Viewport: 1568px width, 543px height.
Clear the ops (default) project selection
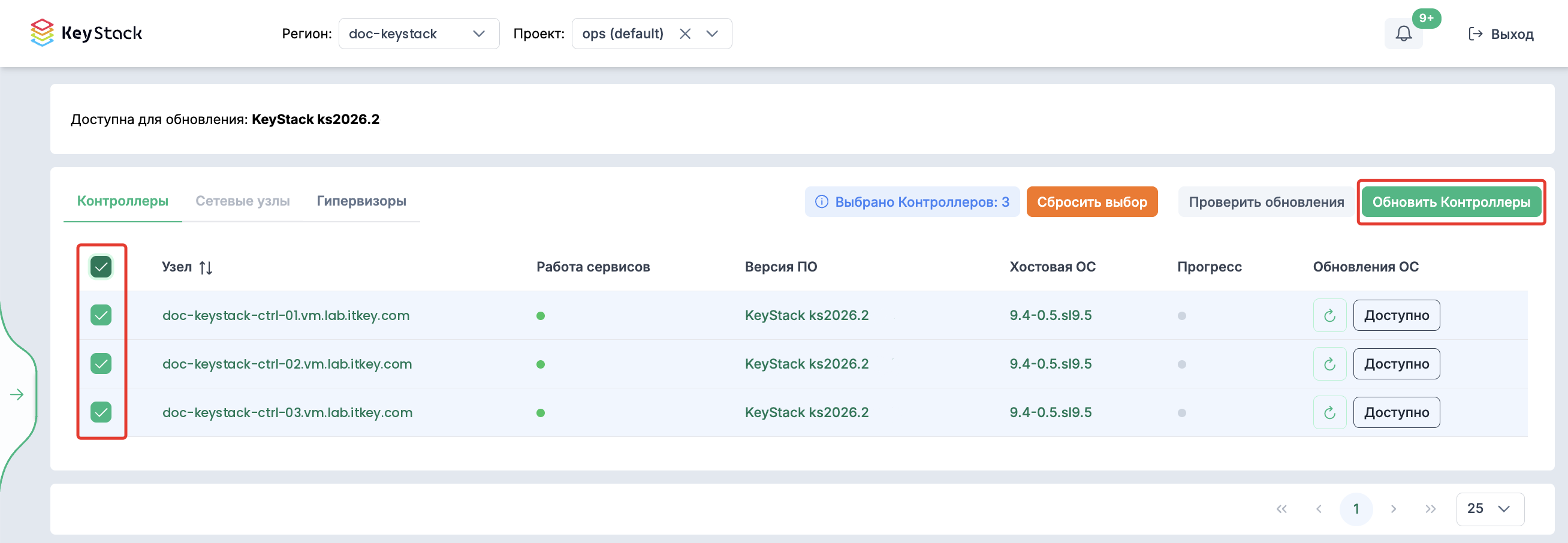pyautogui.click(x=685, y=34)
